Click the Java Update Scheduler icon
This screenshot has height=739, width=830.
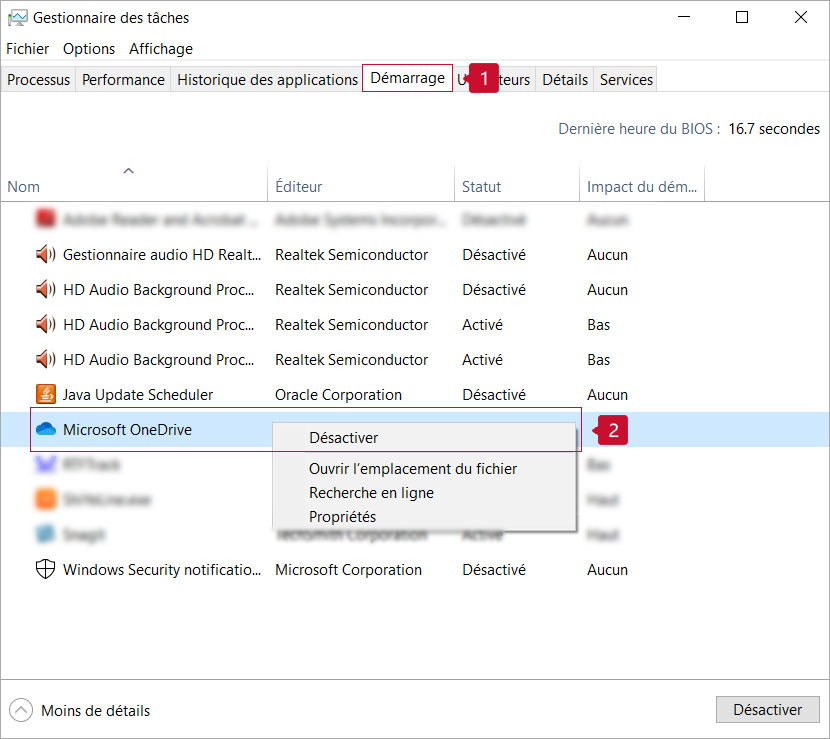46,395
